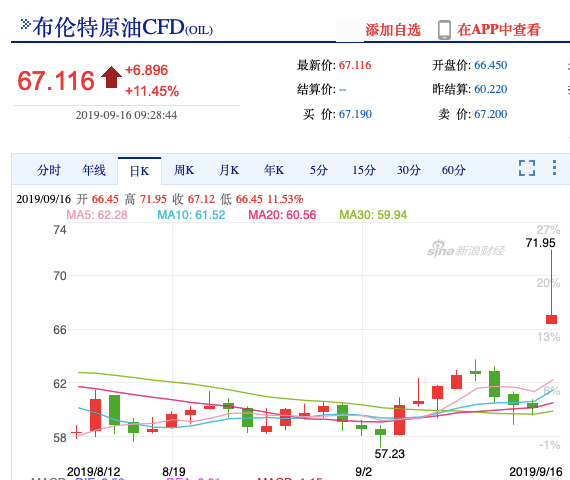Choose the 30分 interval tab
Image resolution: width=570 pixels, height=480 pixels.
[x=409, y=170]
